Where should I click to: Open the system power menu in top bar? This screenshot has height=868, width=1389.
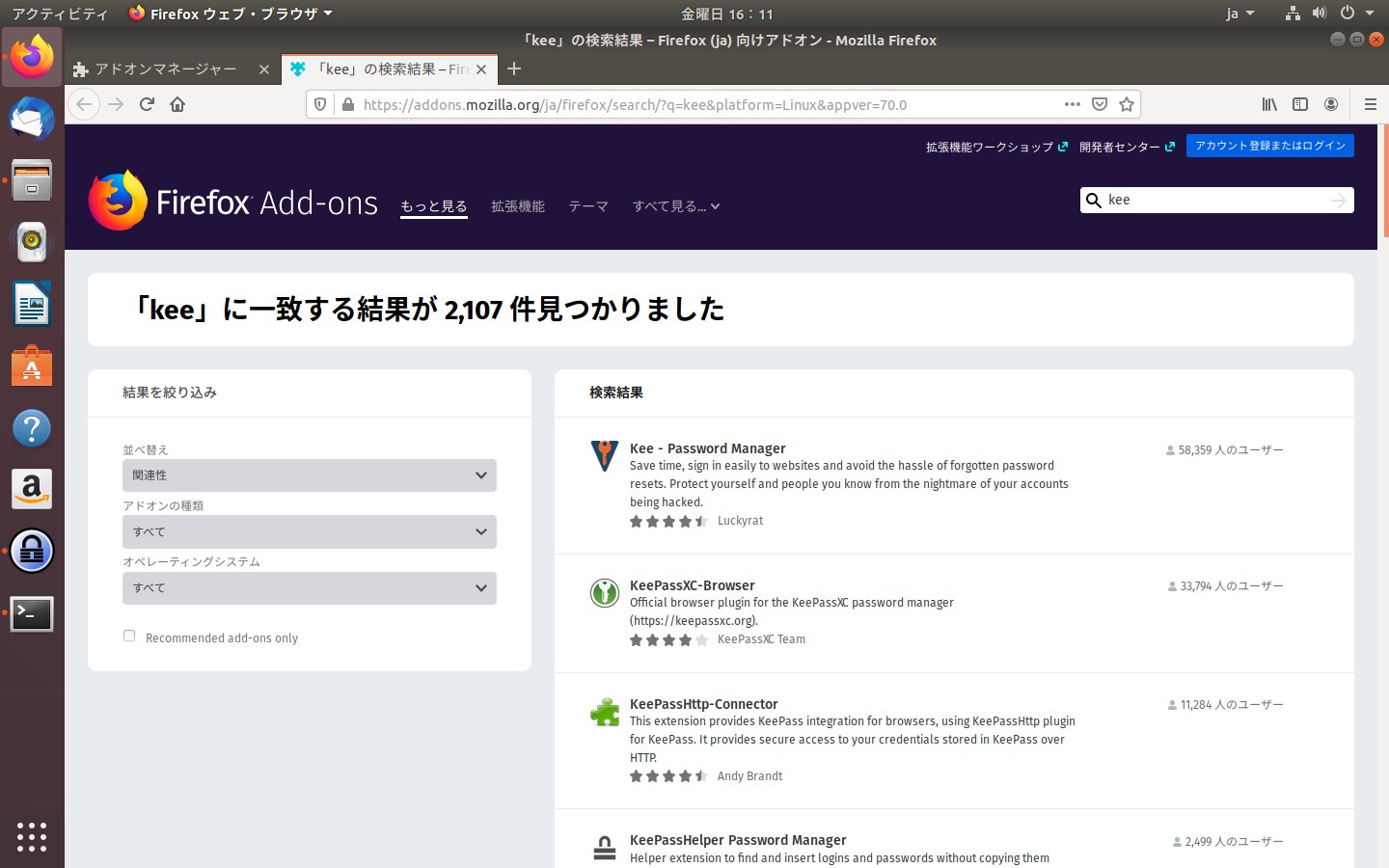pos(1355,14)
